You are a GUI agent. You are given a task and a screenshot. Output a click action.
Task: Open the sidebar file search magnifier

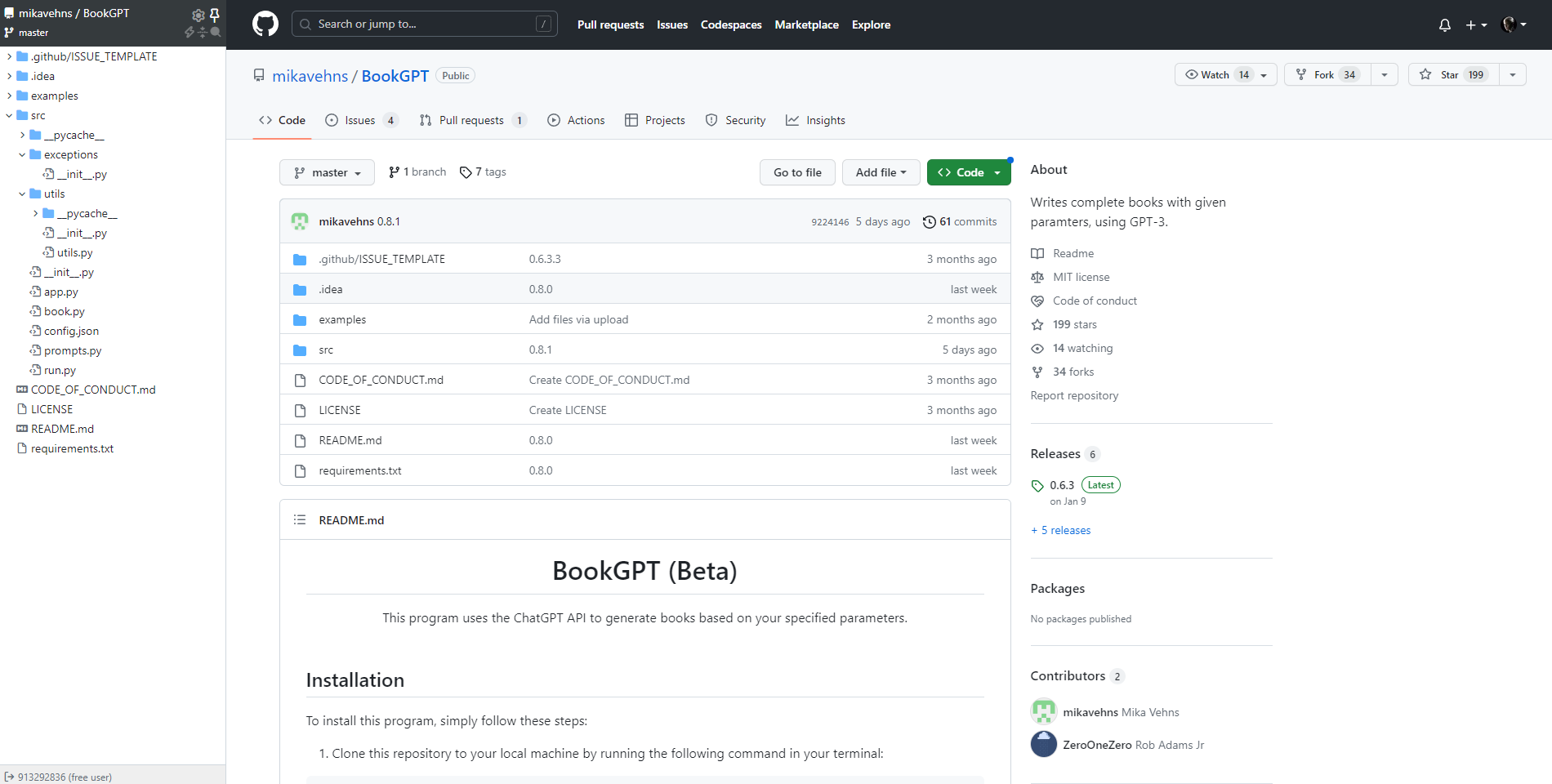point(216,32)
